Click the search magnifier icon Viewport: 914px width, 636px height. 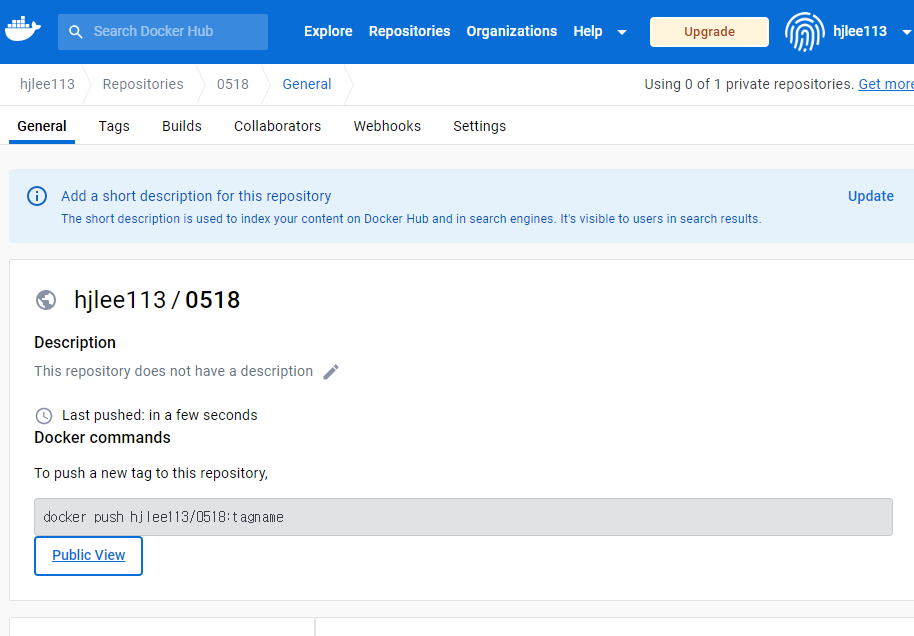pyautogui.click(x=76, y=31)
